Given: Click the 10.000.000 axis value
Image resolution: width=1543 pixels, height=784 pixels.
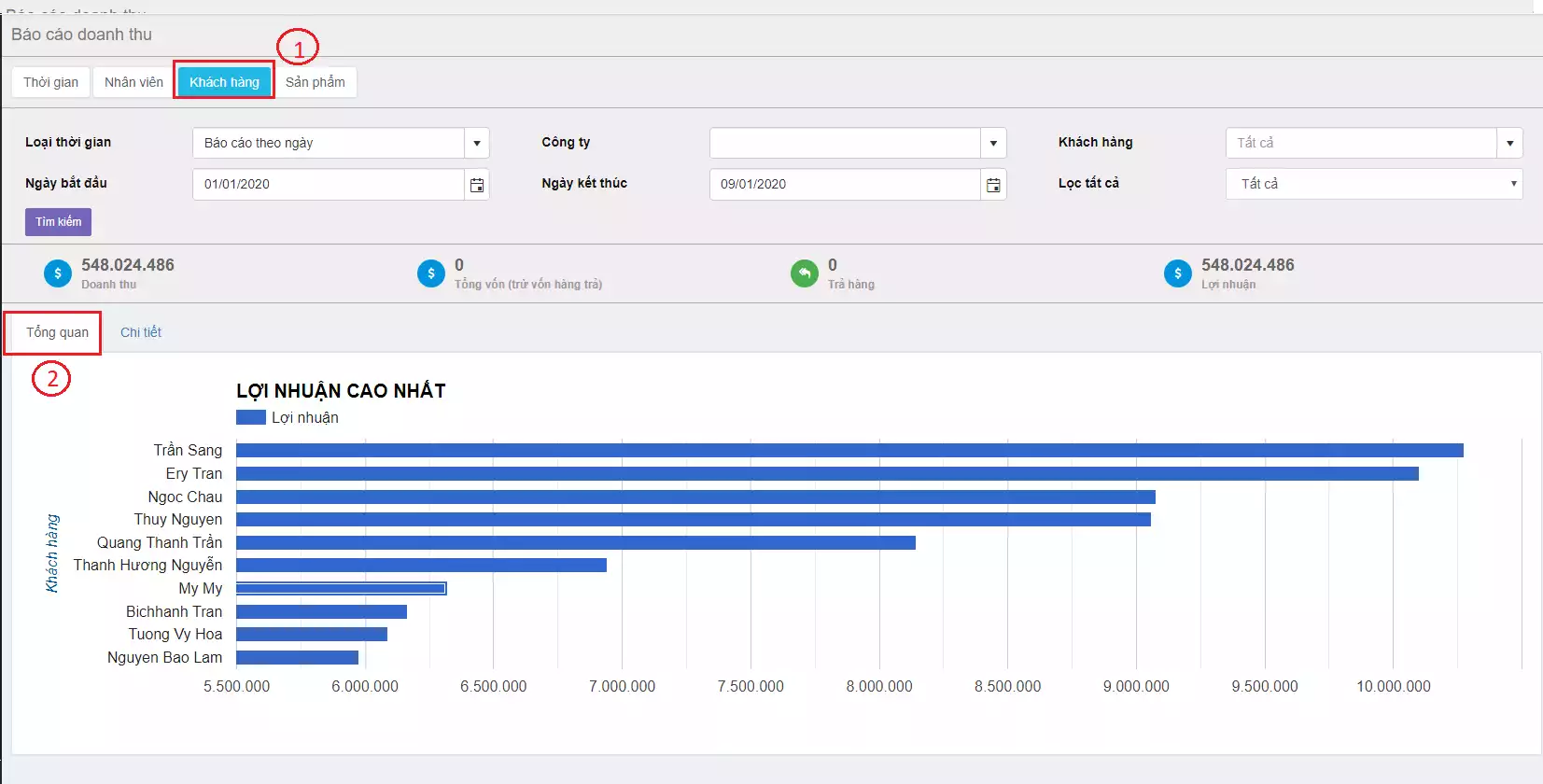Looking at the screenshot, I should [x=1394, y=687].
